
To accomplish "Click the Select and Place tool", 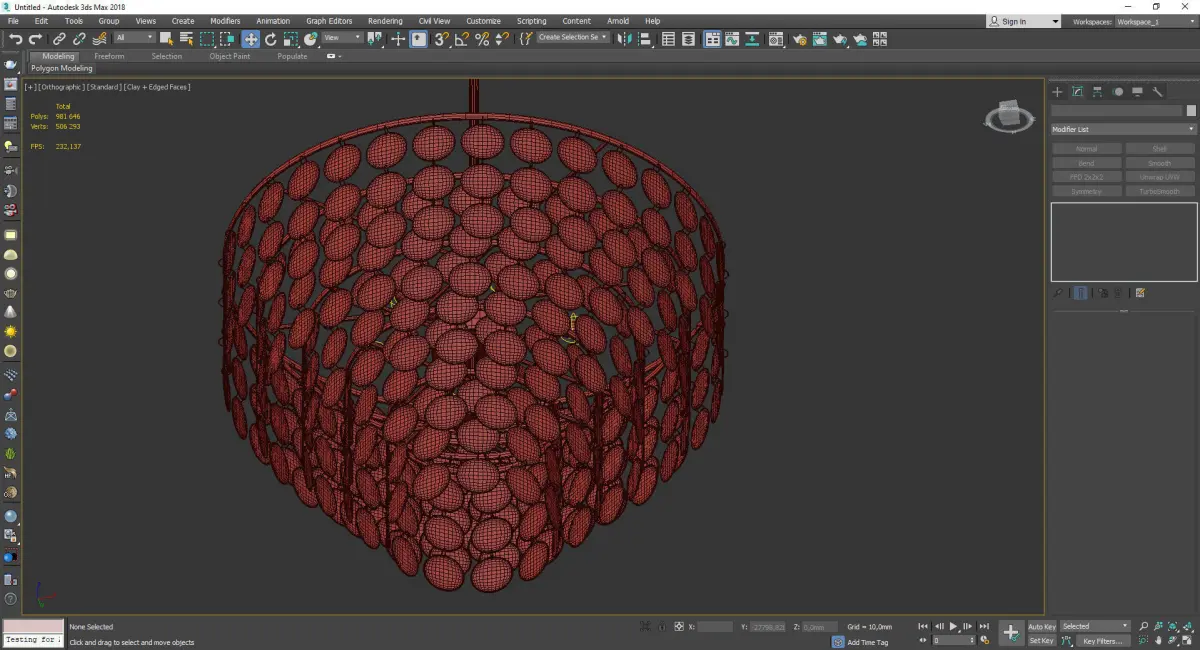I will coord(311,39).
